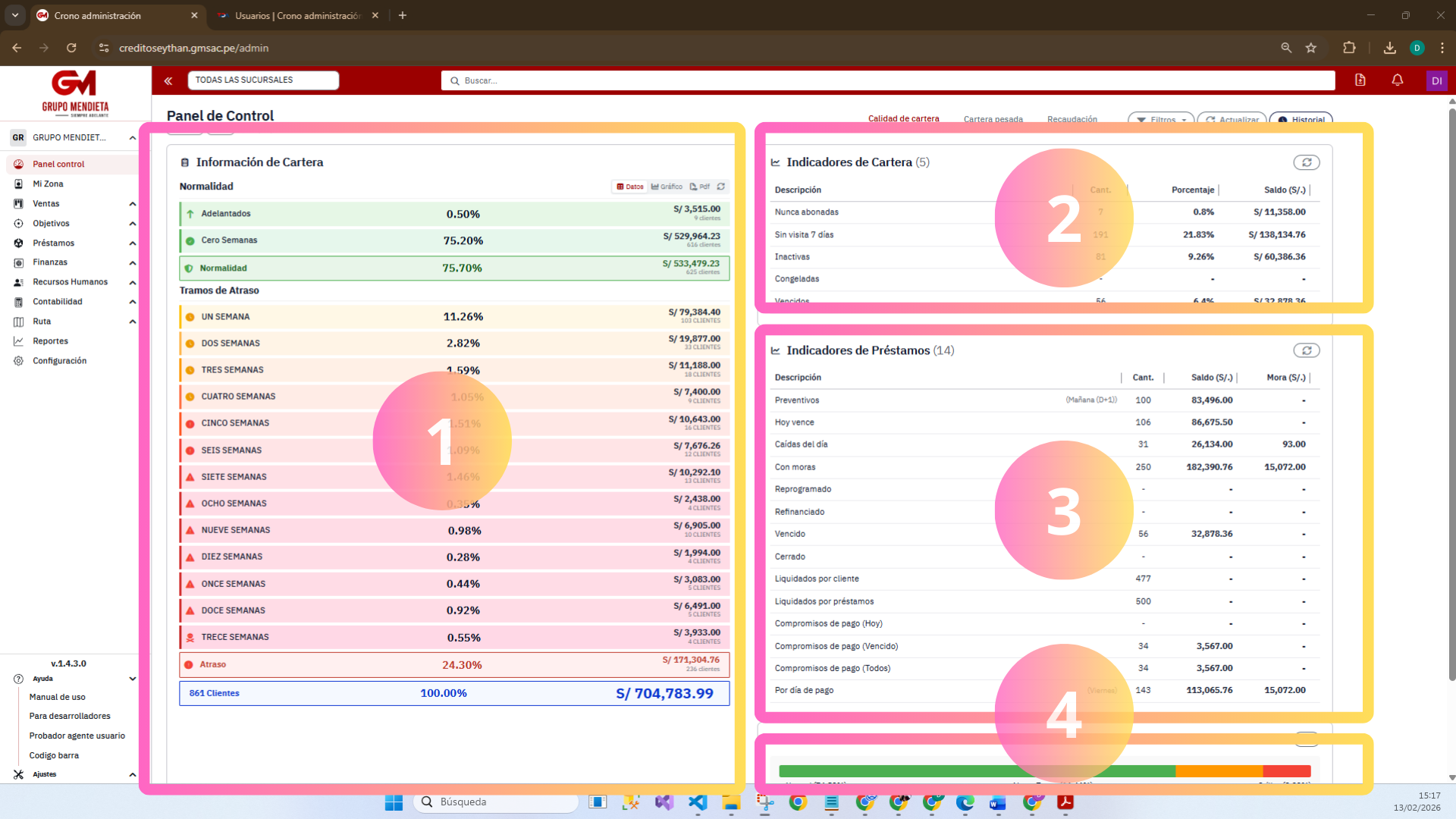
Task: Refresh the Indicadores de Préstamos panel
Action: tap(1306, 350)
